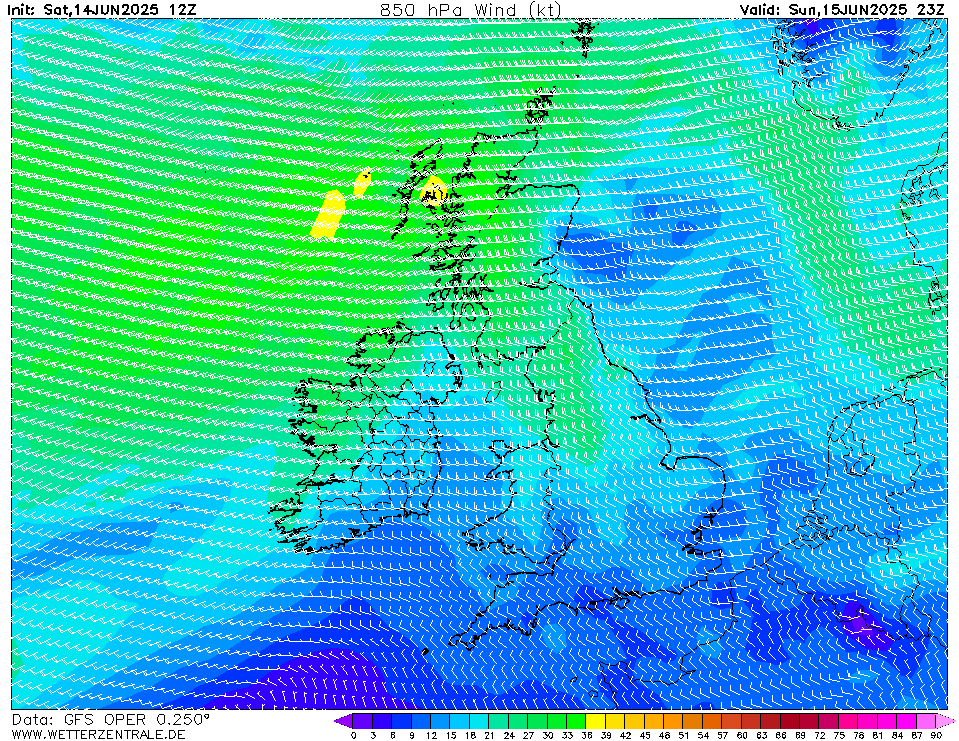Click the dark red swatch between 66 and 69
The width and height of the screenshot is (959, 741).
click(790, 721)
